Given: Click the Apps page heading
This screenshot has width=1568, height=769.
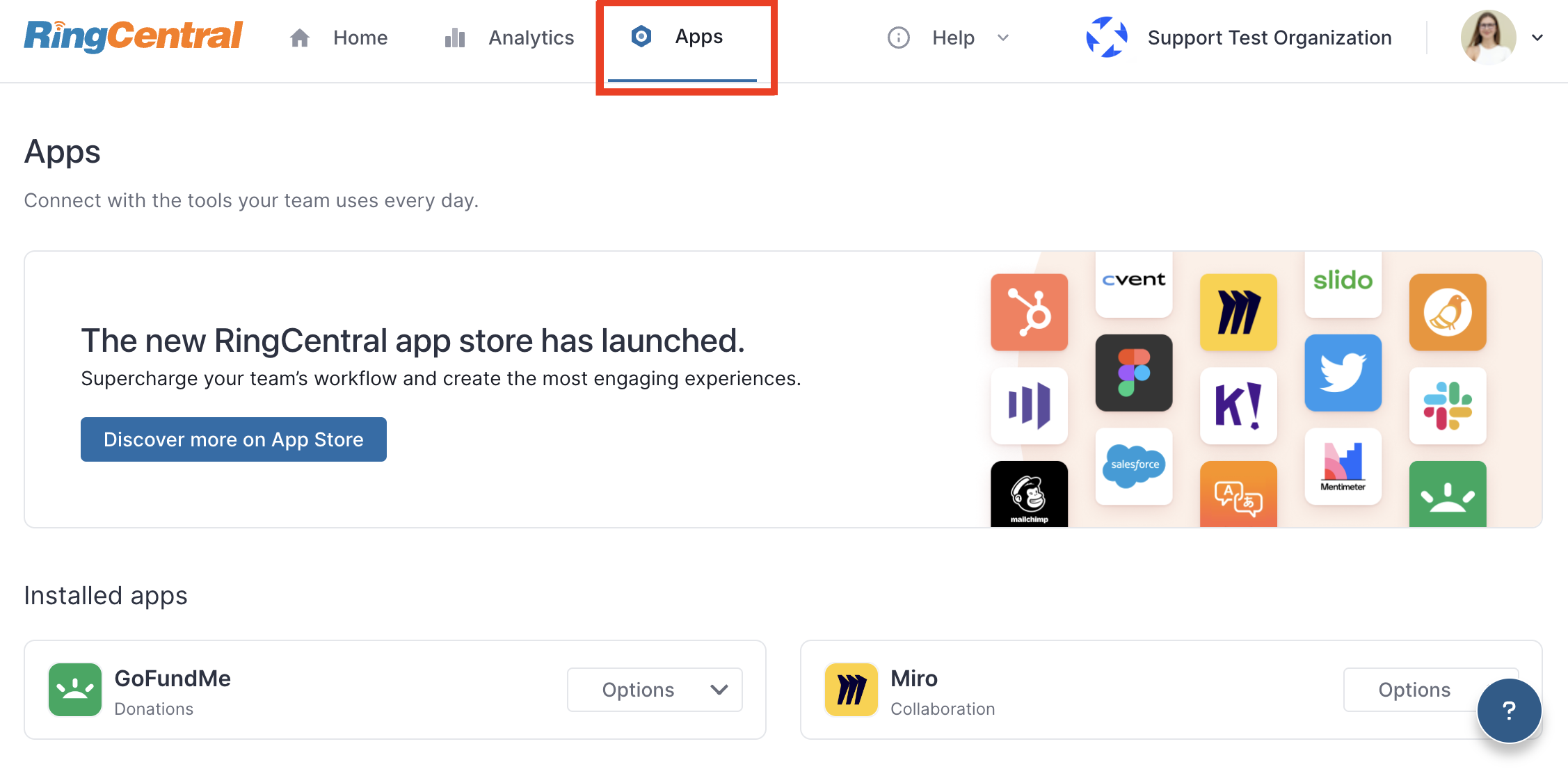Looking at the screenshot, I should click(x=63, y=152).
